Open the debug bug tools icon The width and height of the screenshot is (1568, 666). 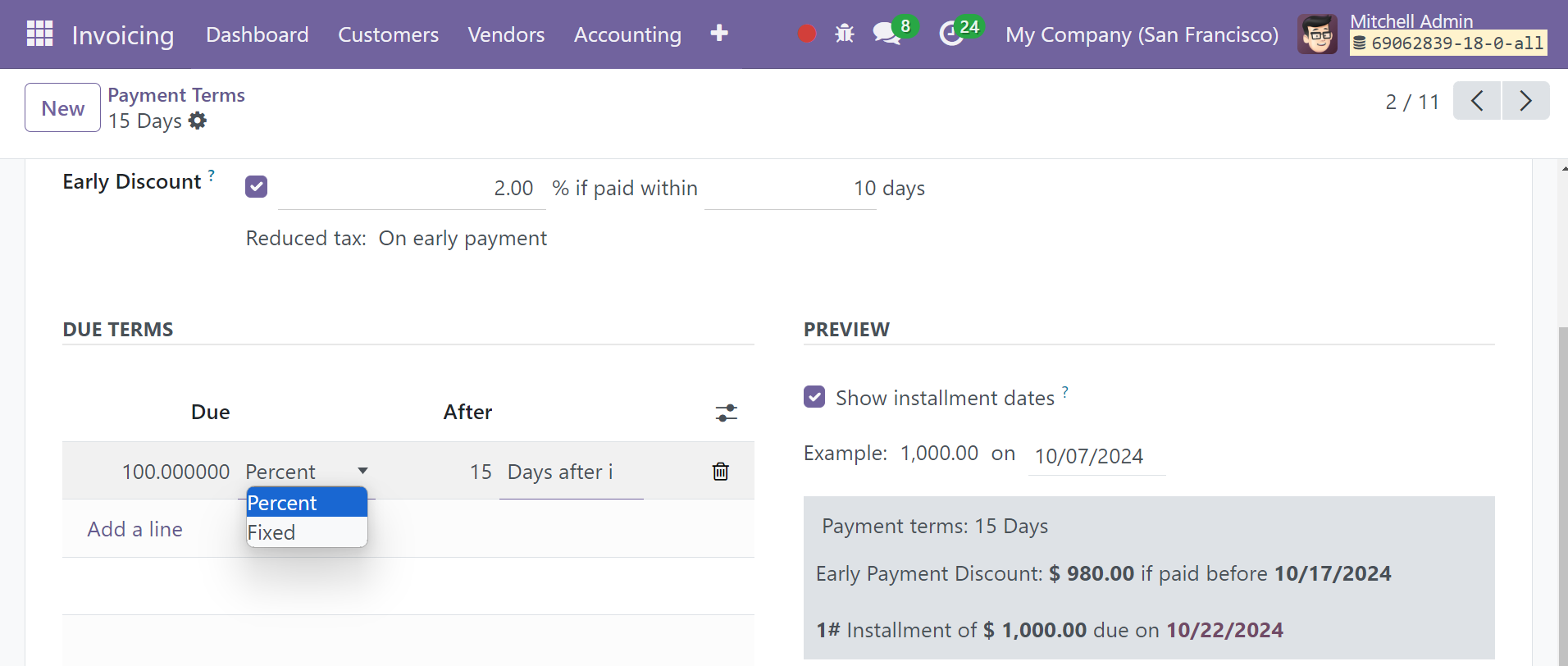click(844, 34)
